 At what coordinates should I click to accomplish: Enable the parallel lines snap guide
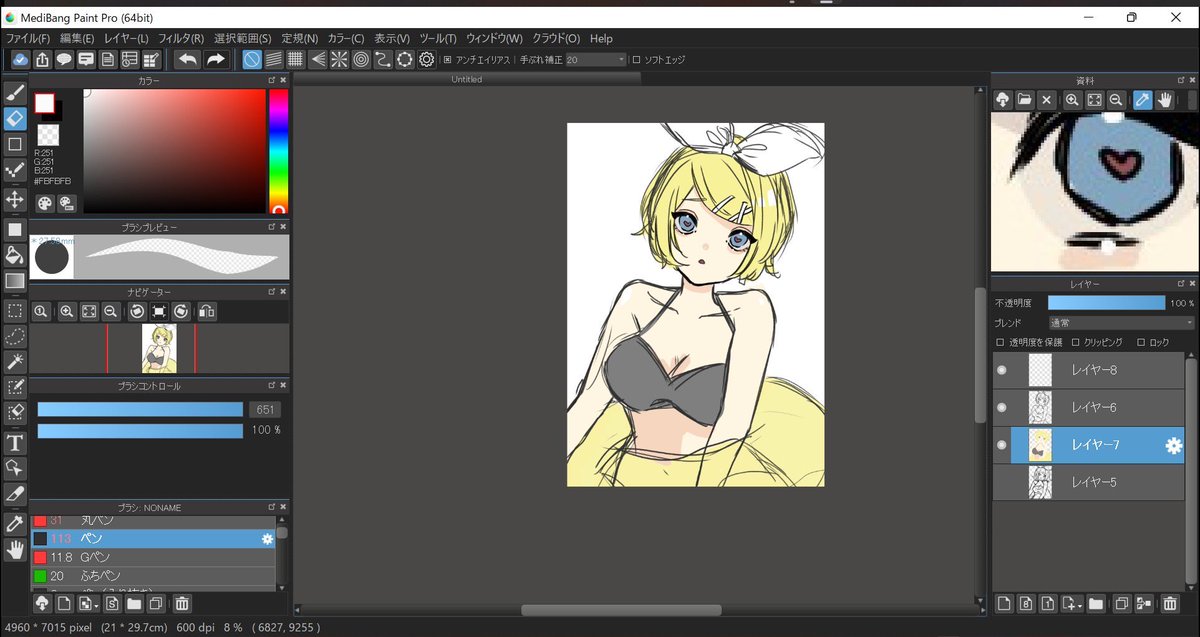coord(273,60)
